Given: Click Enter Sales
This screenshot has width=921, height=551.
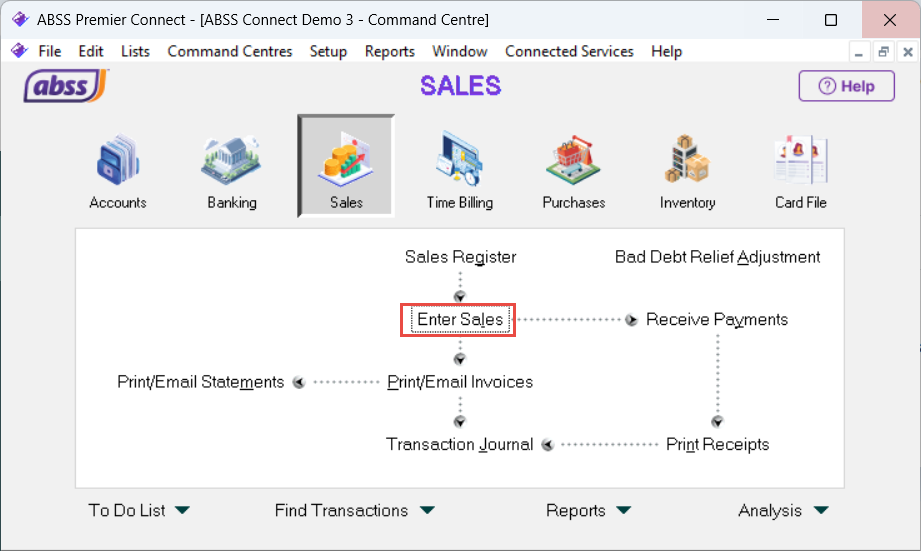Looking at the screenshot, I should pos(459,320).
